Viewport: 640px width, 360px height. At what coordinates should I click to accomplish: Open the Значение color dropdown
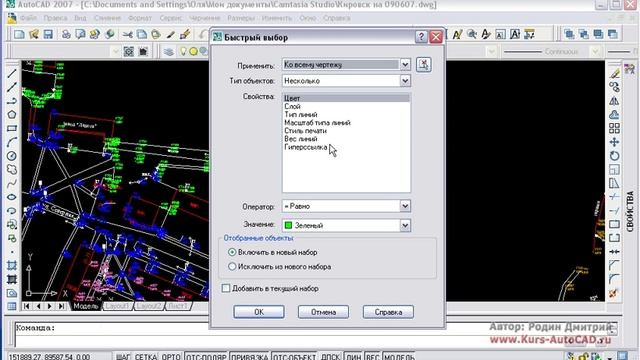coord(405,225)
